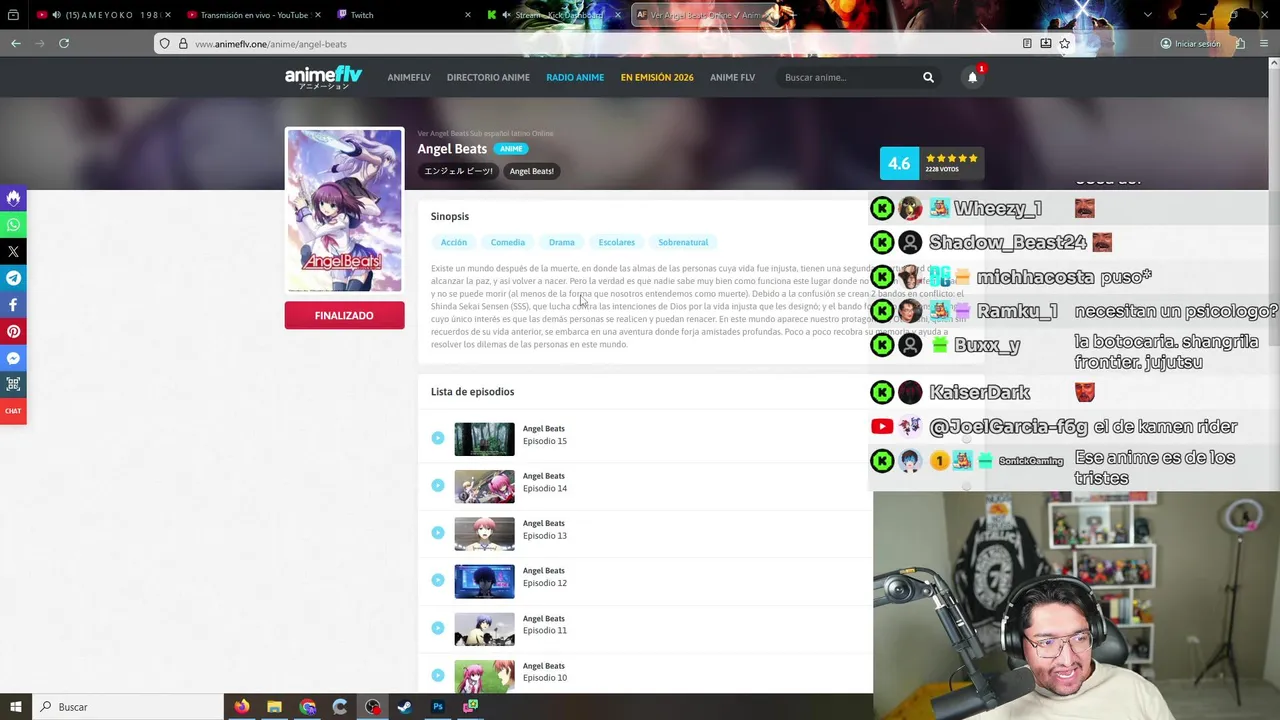The height and width of the screenshot is (720, 1280).
Task: Bookmark the page with the star icon
Action: click(1064, 44)
